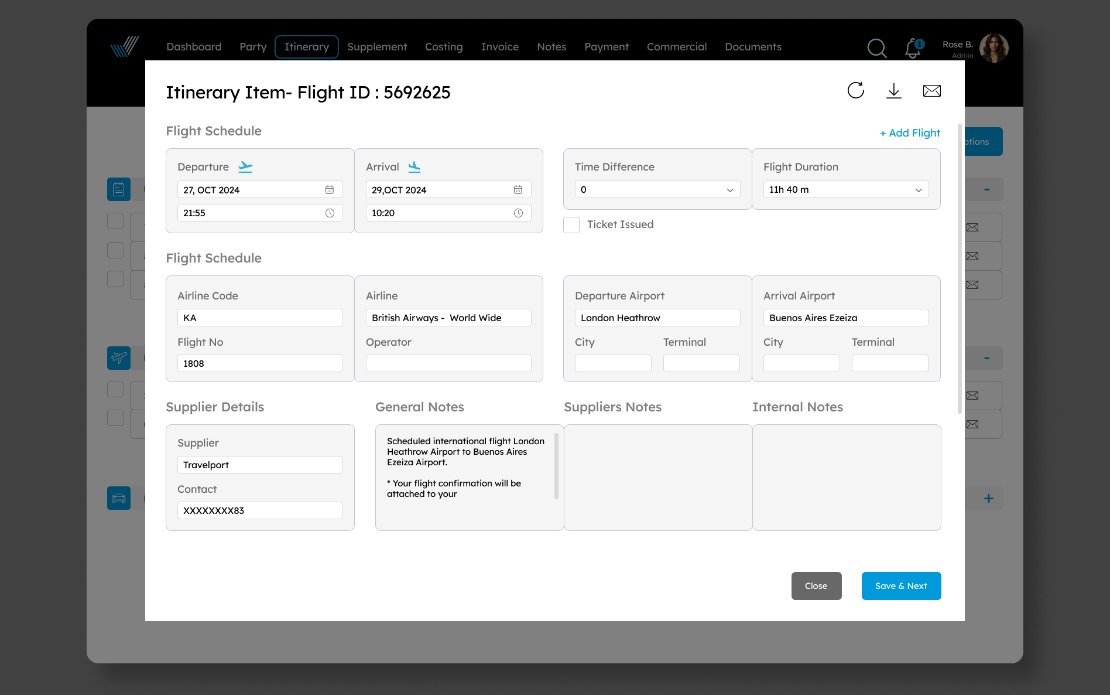This screenshot has width=1110, height=695.
Task: Click the + Add Flight link
Action: (x=910, y=133)
